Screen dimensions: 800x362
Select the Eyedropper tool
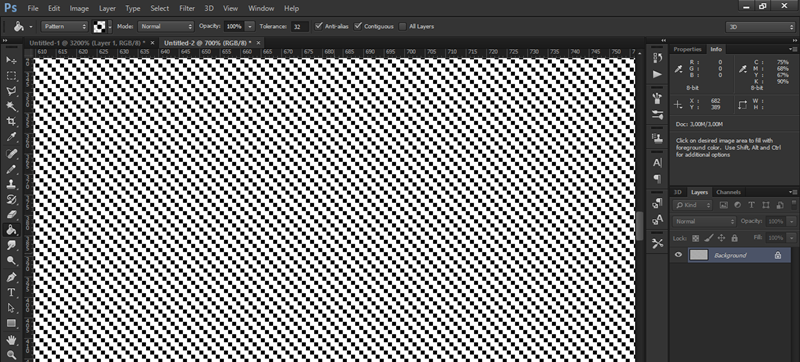click(x=11, y=137)
